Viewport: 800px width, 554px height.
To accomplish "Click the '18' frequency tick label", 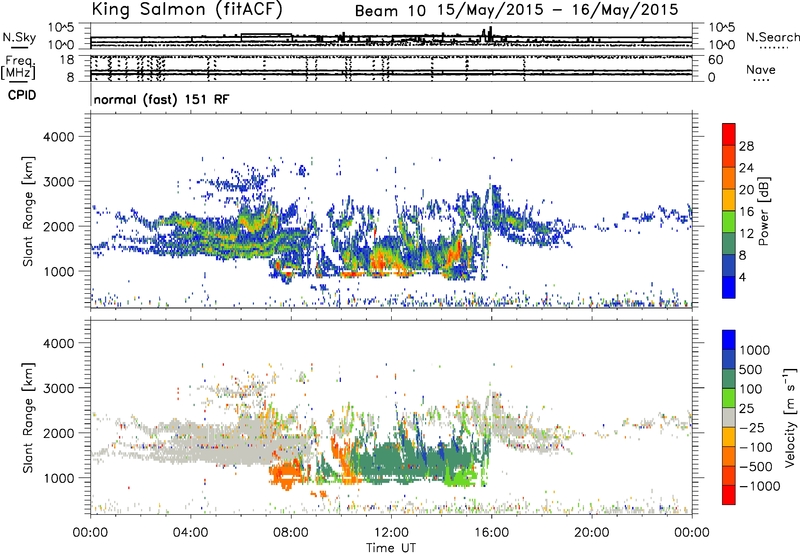I will pyautogui.click(x=67, y=60).
